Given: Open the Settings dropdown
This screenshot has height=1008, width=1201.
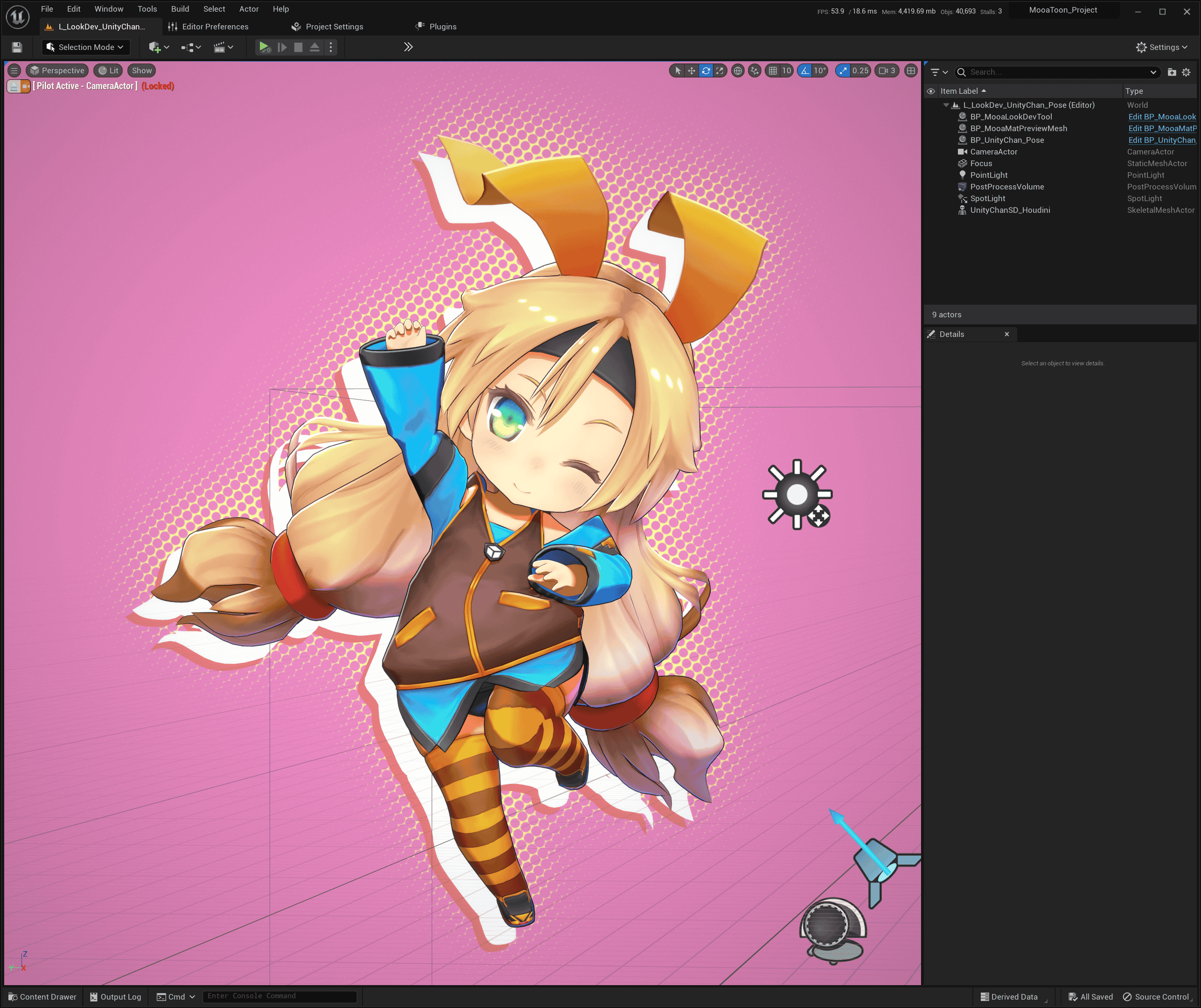Looking at the screenshot, I should pos(1161,47).
